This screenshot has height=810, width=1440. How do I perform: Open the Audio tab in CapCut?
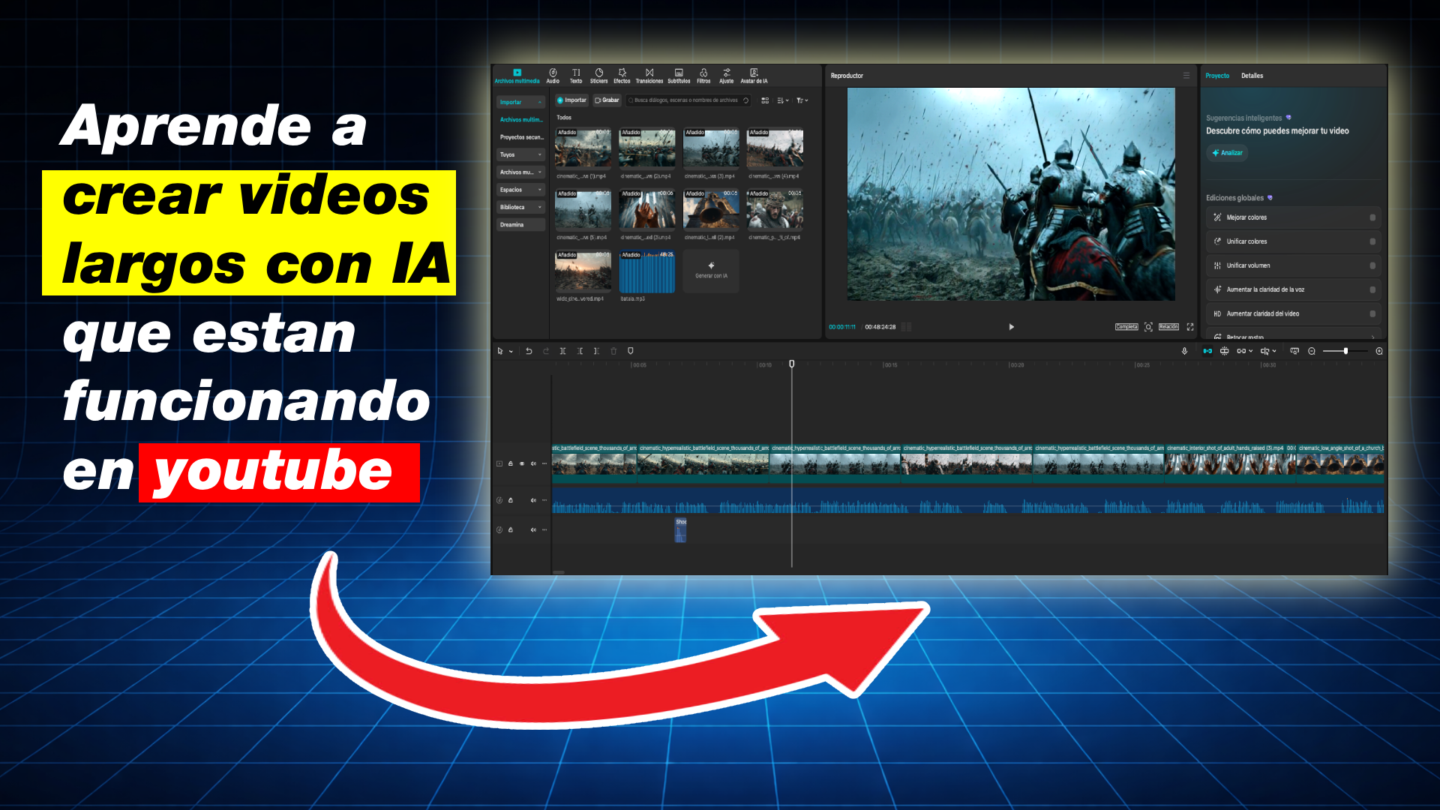[553, 75]
